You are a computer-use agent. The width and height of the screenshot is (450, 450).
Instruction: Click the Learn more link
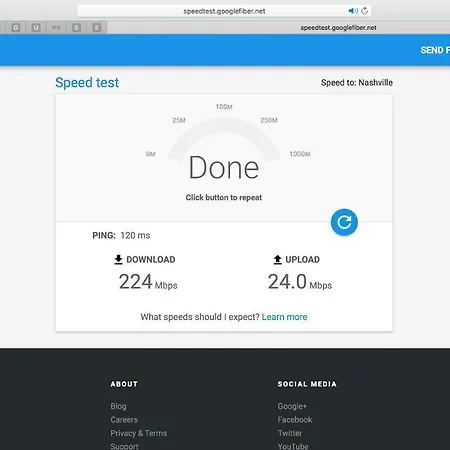pyautogui.click(x=284, y=317)
